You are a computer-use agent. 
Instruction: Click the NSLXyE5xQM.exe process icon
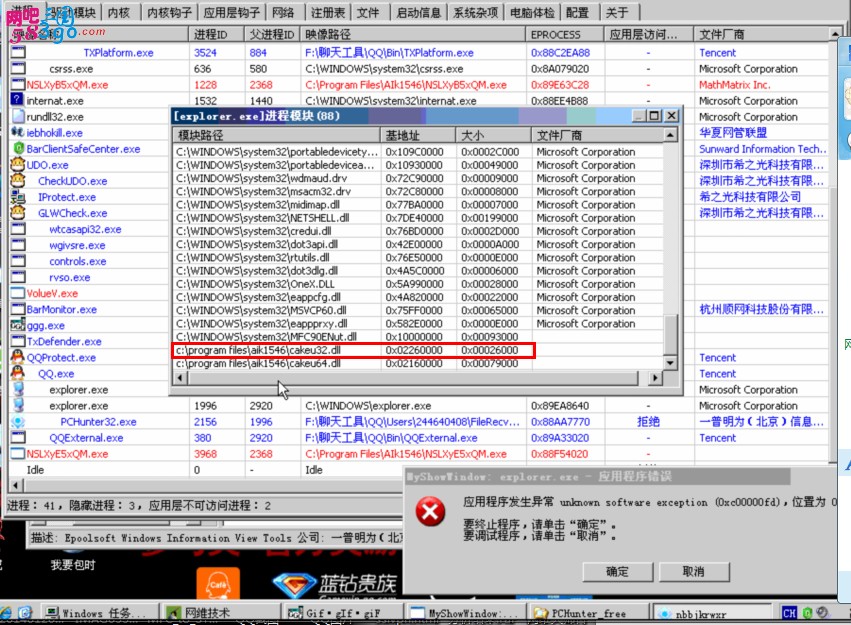point(18,454)
